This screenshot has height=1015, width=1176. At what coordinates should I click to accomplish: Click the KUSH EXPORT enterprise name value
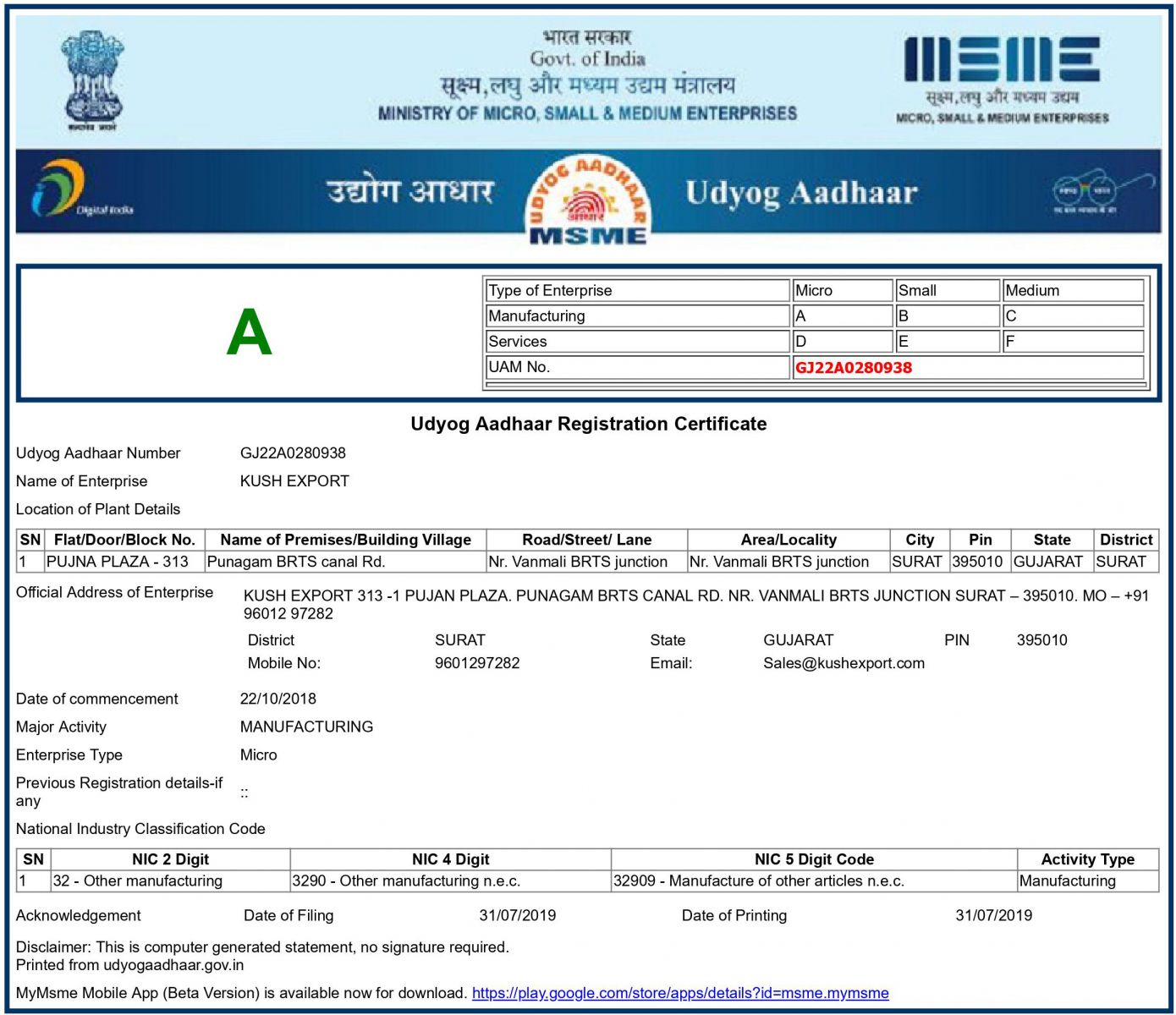294,481
